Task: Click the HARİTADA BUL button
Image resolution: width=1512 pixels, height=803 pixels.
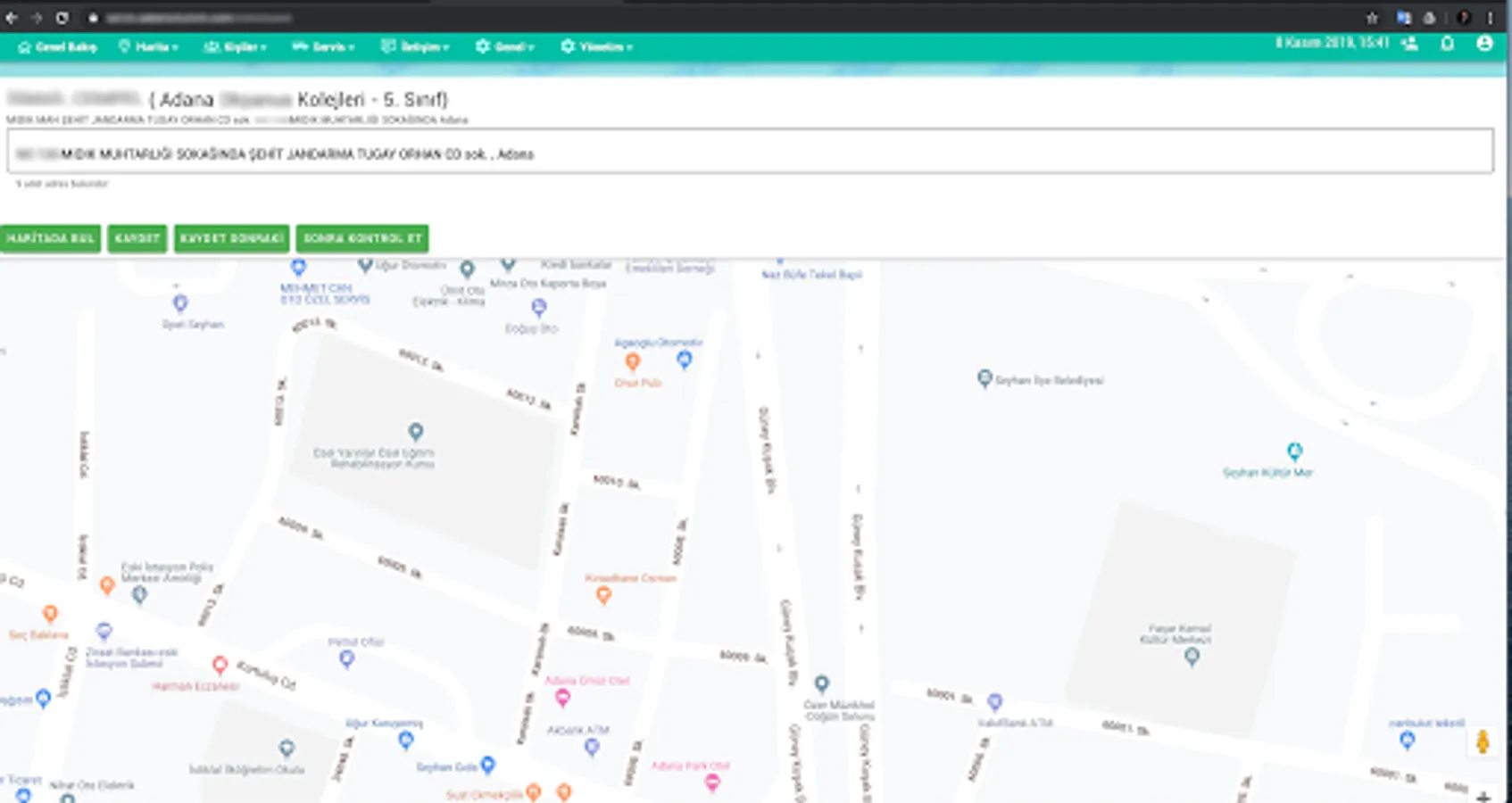Action: pyautogui.click(x=50, y=238)
